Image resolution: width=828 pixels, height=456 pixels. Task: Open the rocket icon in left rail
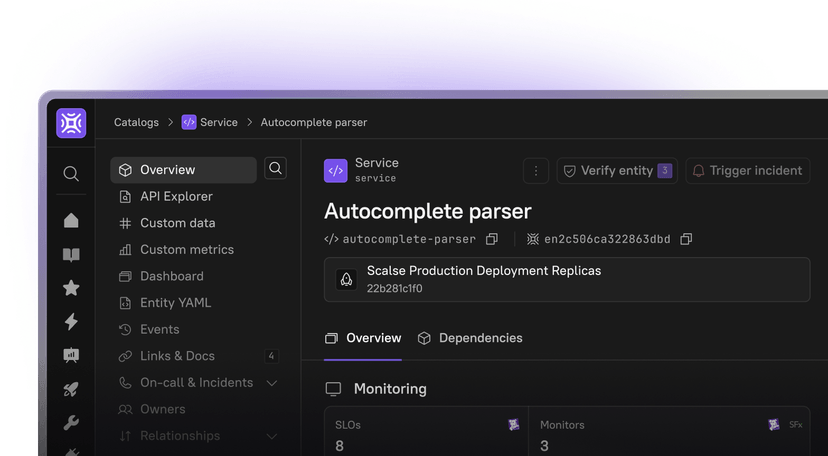71,389
